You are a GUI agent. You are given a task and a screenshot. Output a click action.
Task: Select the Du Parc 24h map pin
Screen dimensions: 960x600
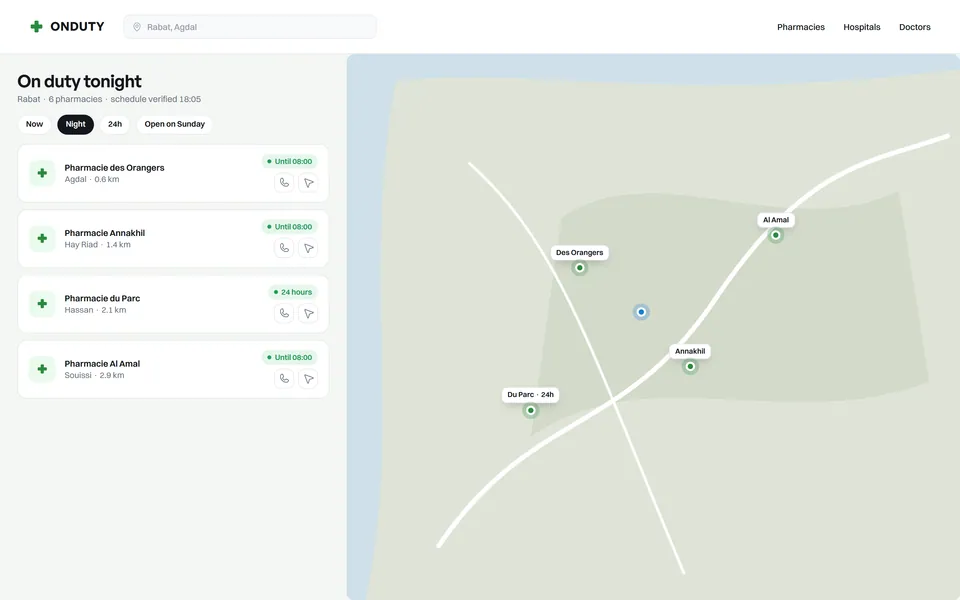(x=531, y=410)
